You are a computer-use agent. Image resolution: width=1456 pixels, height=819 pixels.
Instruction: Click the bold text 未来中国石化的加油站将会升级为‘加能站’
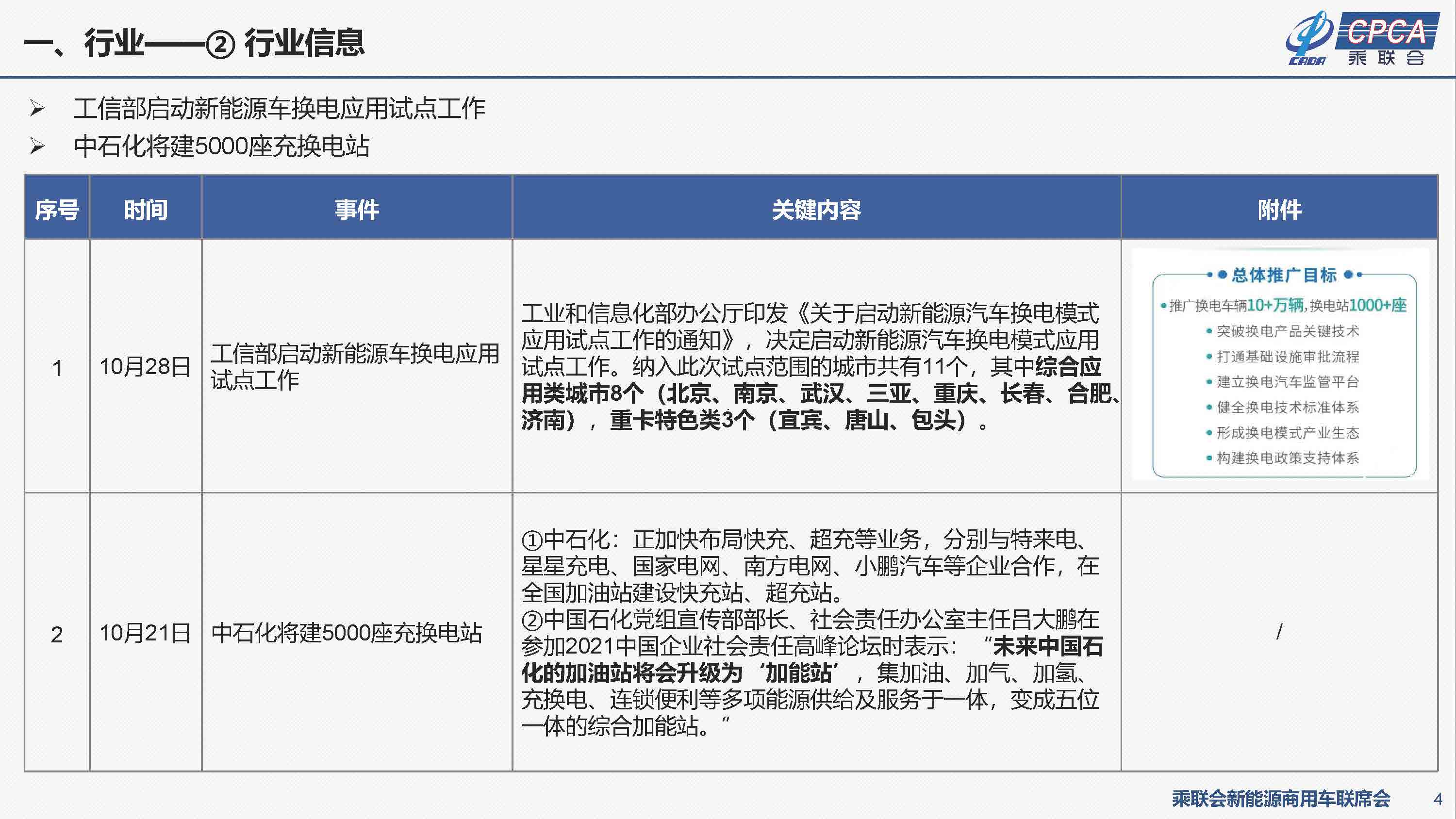click(811, 659)
